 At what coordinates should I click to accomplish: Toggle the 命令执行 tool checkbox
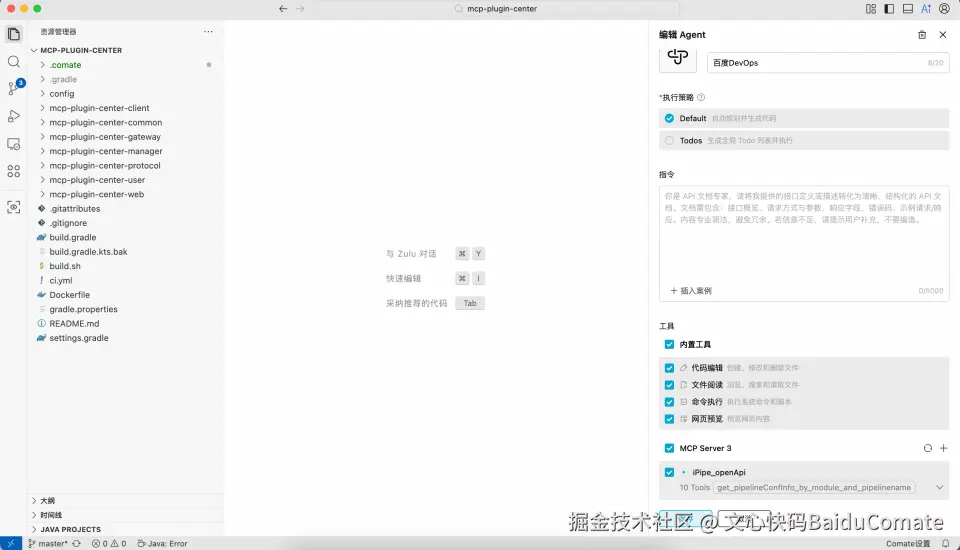[669, 402]
